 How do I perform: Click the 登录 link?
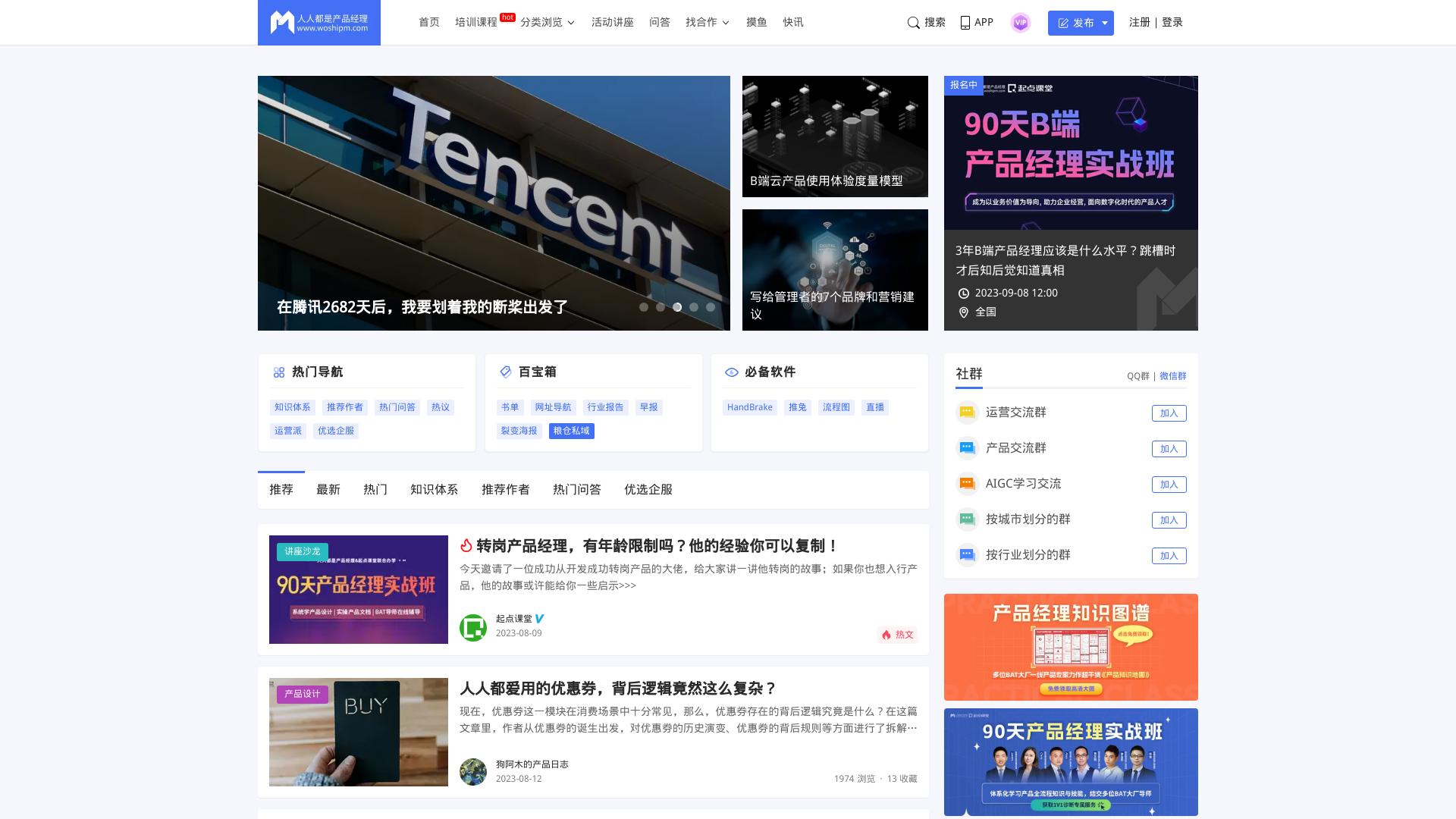click(1172, 23)
